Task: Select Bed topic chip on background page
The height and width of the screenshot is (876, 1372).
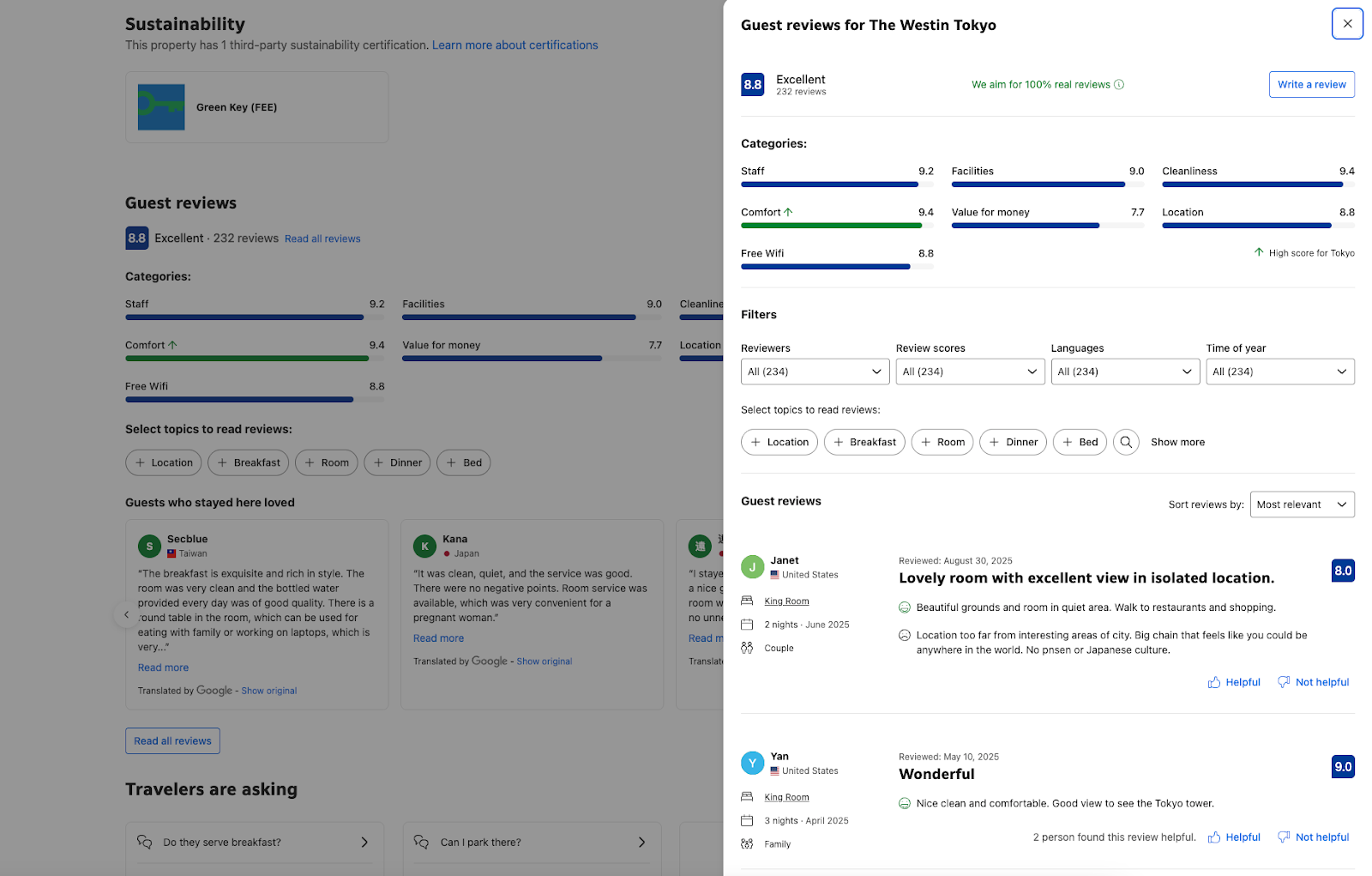Action: (x=463, y=462)
